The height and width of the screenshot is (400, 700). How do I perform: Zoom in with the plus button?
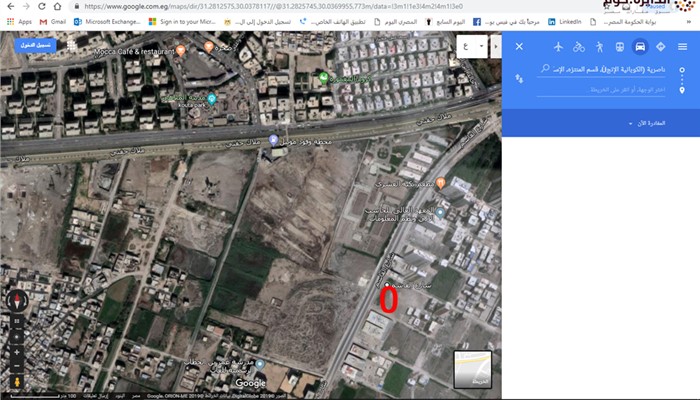click(x=17, y=353)
